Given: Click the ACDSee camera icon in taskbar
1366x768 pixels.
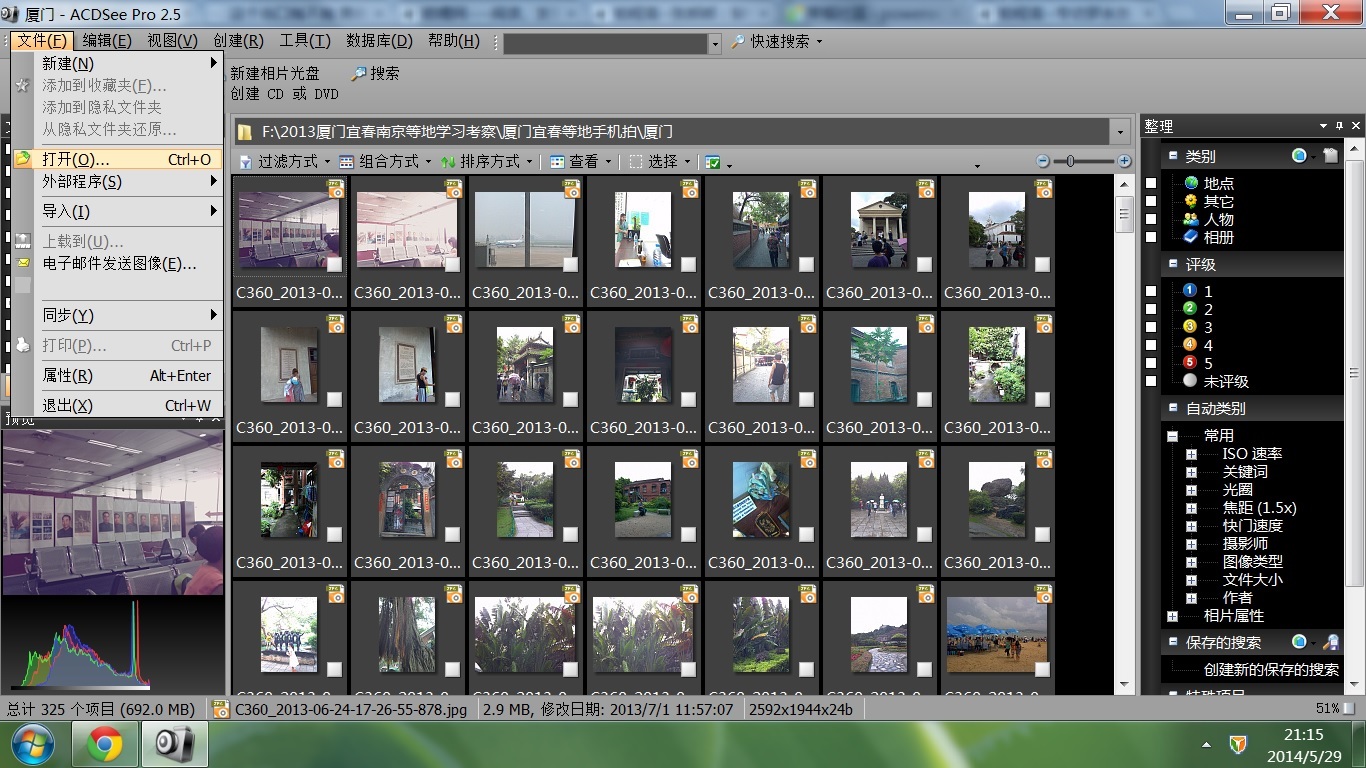Looking at the screenshot, I should [x=174, y=744].
